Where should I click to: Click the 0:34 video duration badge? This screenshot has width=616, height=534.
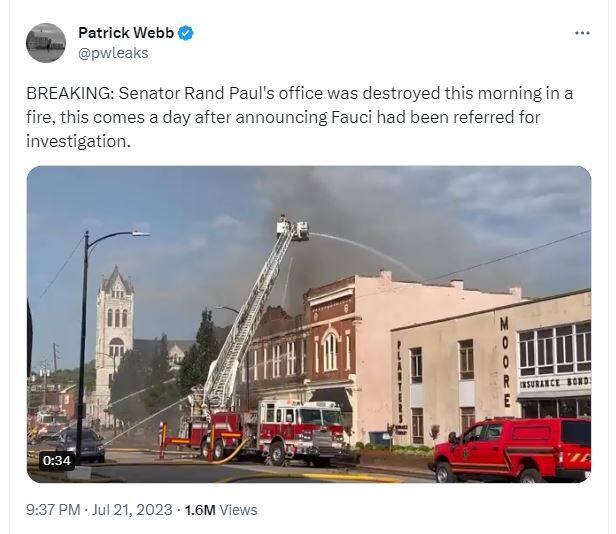57,460
